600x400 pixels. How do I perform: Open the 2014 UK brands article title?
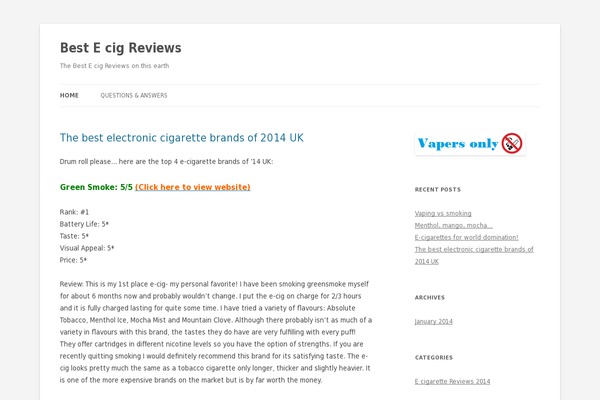[182, 138]
